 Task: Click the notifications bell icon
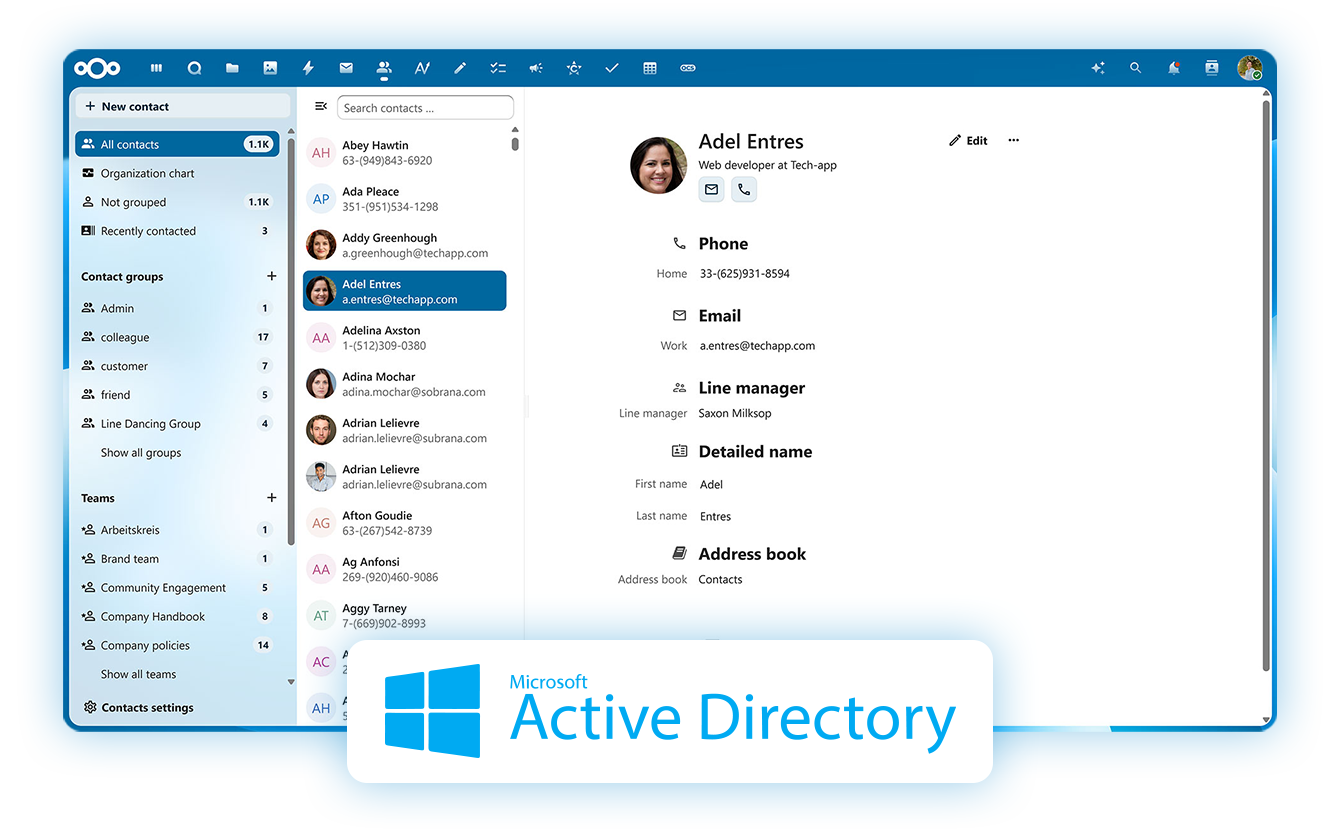click(1173, 68)
